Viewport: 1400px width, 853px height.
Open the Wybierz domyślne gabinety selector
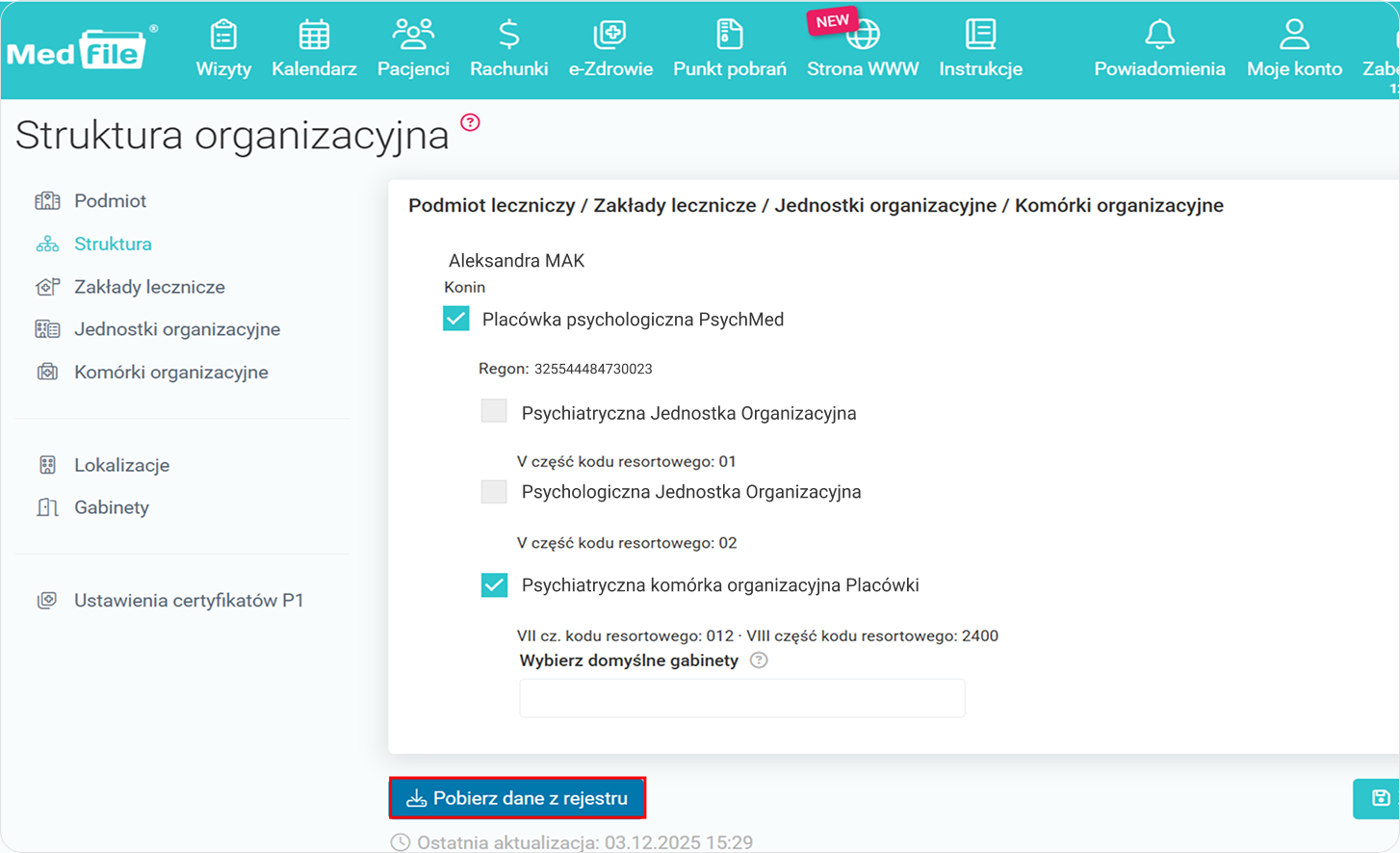pos(741,697)
